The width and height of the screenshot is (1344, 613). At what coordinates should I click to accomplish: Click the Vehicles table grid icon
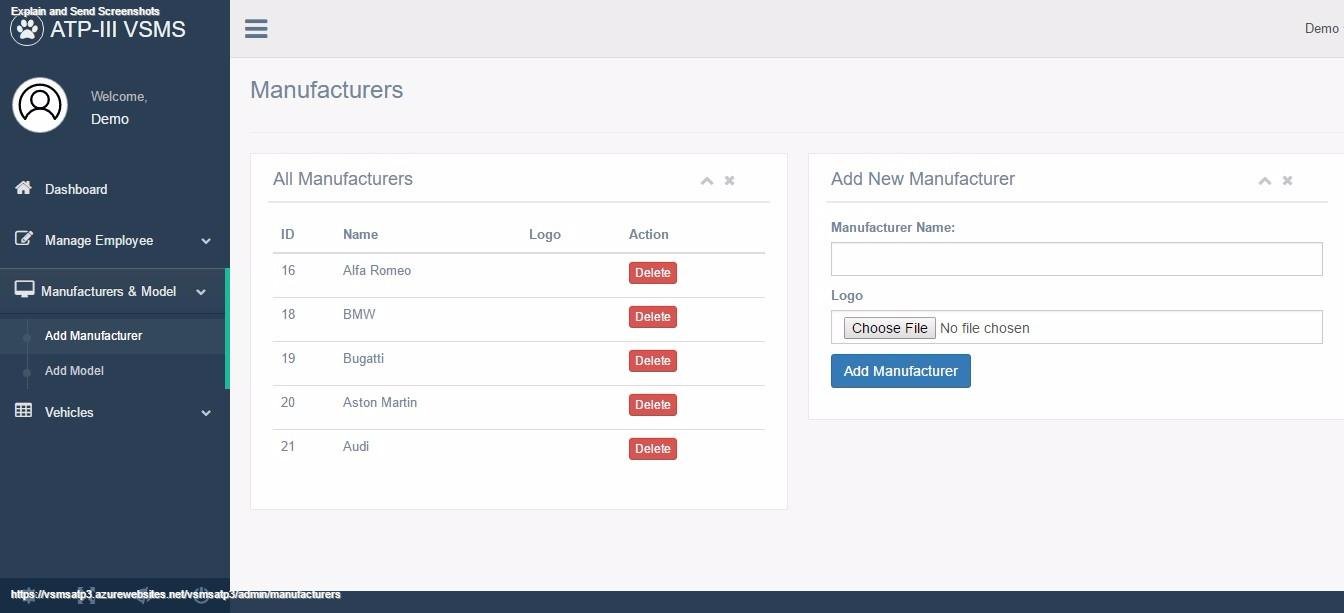click(x=23, y=411)
